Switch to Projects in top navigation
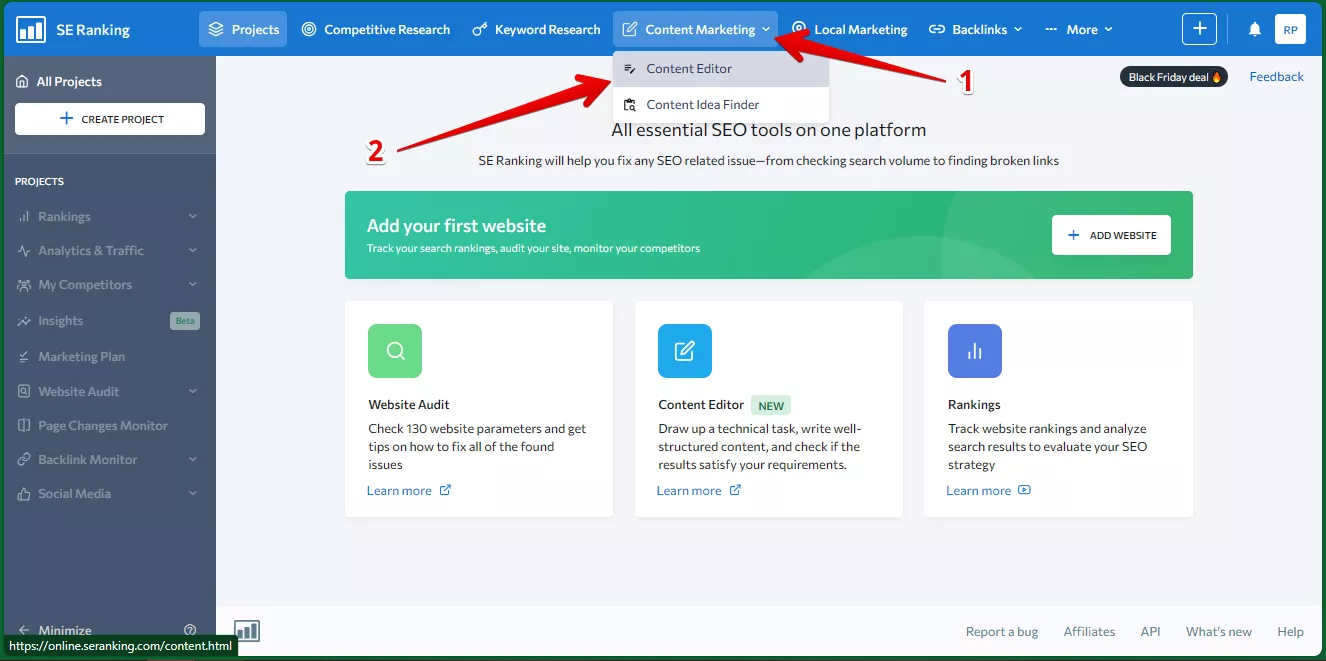This screenshot has height=661, width=1326. pos(243,30)
